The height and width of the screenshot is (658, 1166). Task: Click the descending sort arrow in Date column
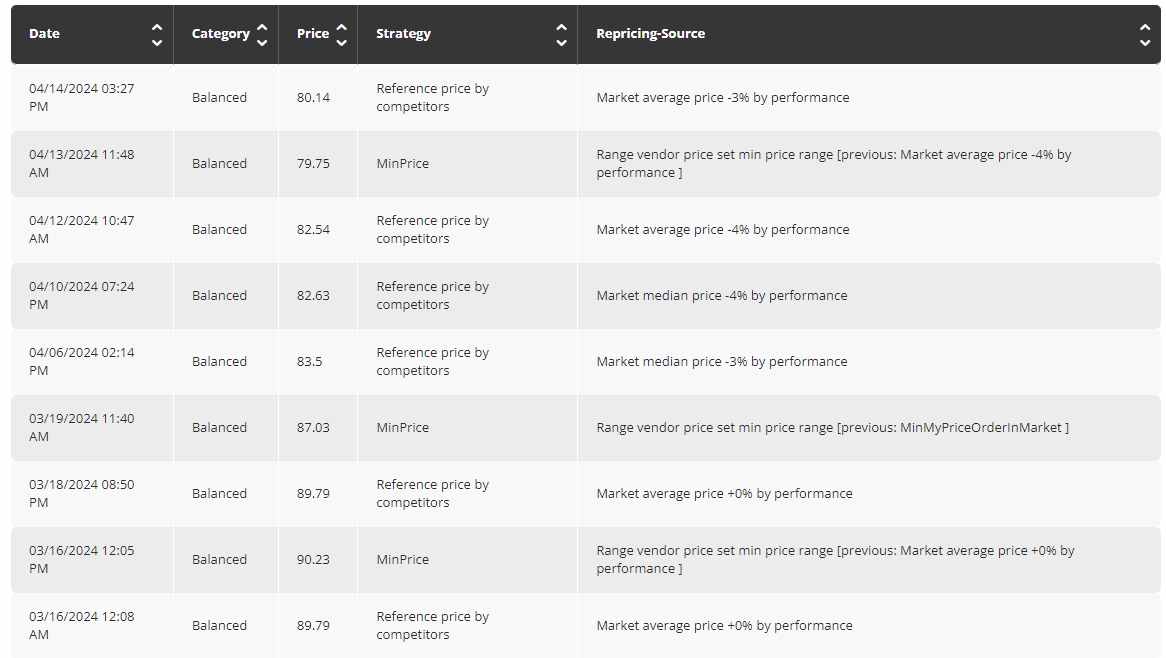click(x=157, y=42)
